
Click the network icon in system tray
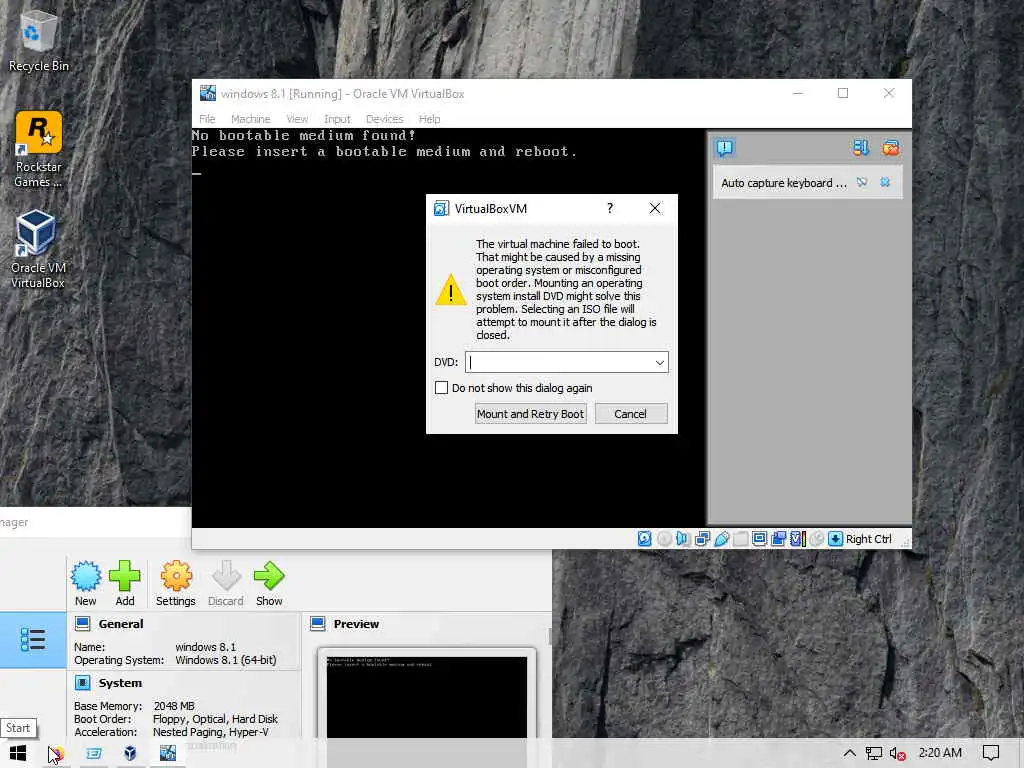(x=874, y=754)
